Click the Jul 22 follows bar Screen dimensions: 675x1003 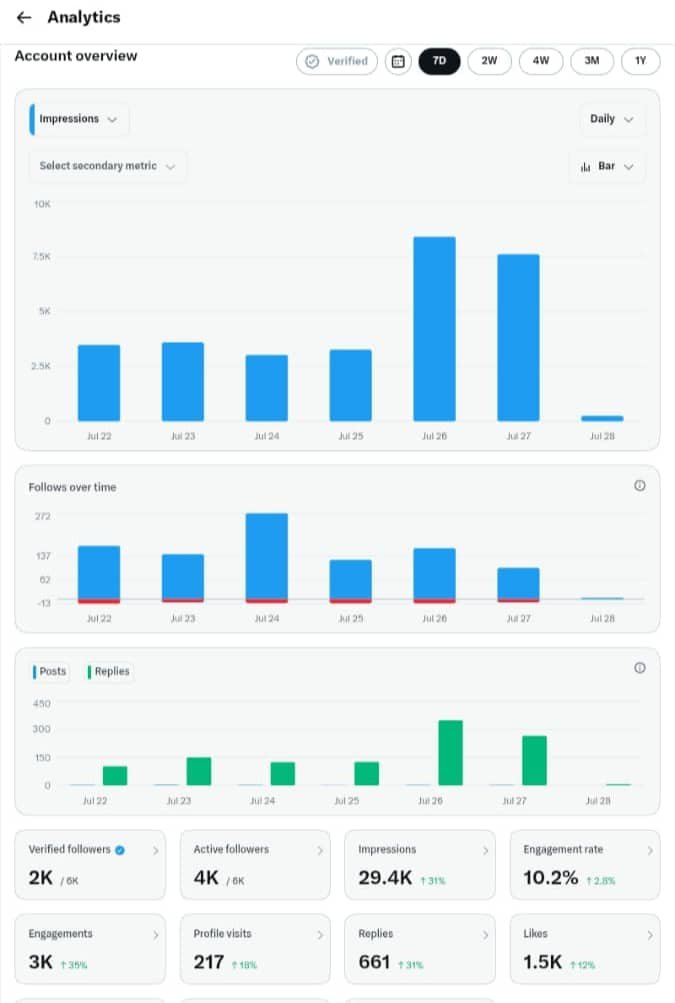tap(99, 574)
